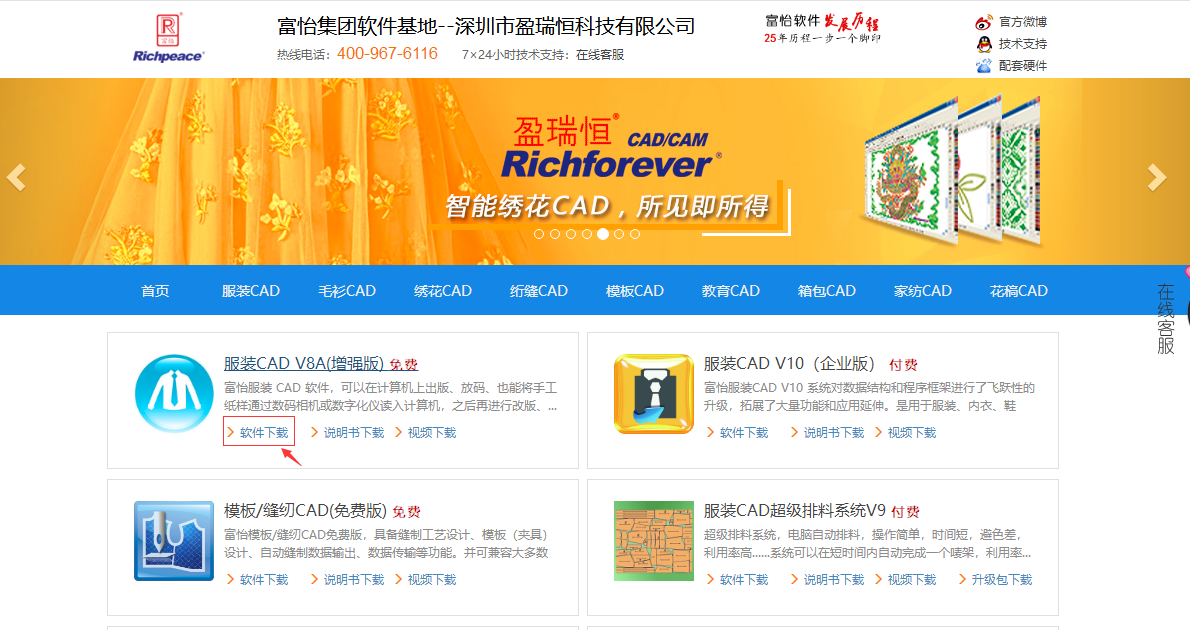This screenshot has height=630, width=1190.
Task: Select the third carousel indicator dot
Action: 571,234
